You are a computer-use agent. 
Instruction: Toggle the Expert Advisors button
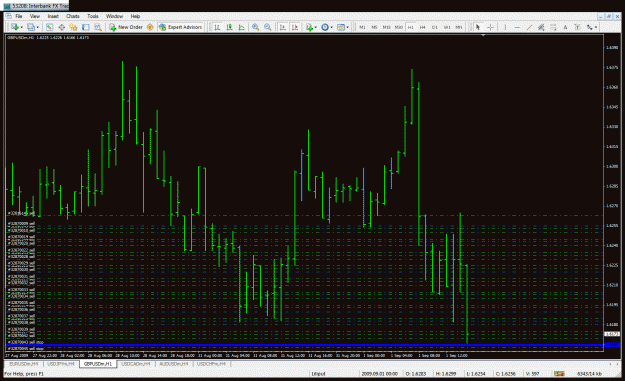[181, 27]
